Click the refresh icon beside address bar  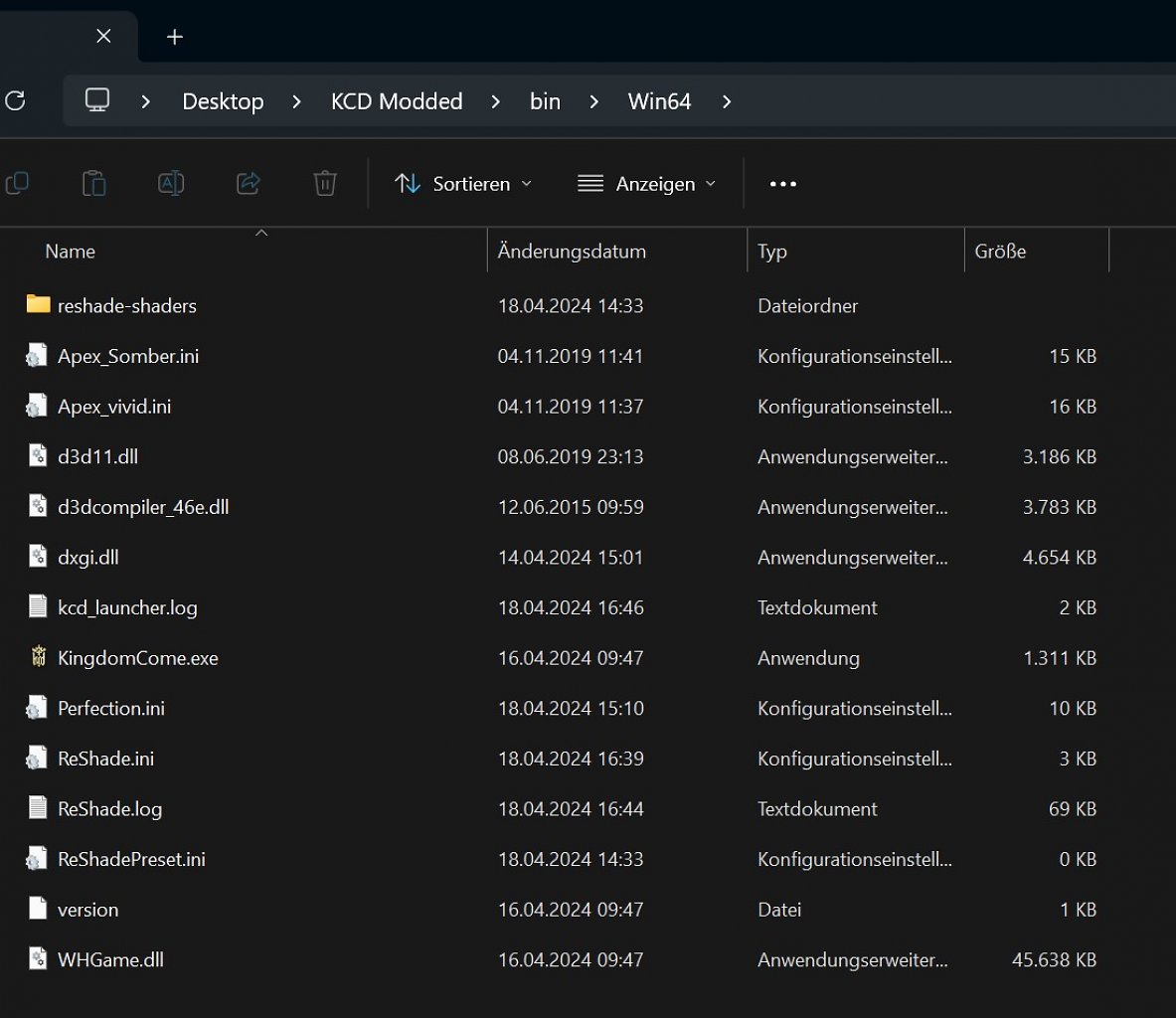click(x=15, y=101)
